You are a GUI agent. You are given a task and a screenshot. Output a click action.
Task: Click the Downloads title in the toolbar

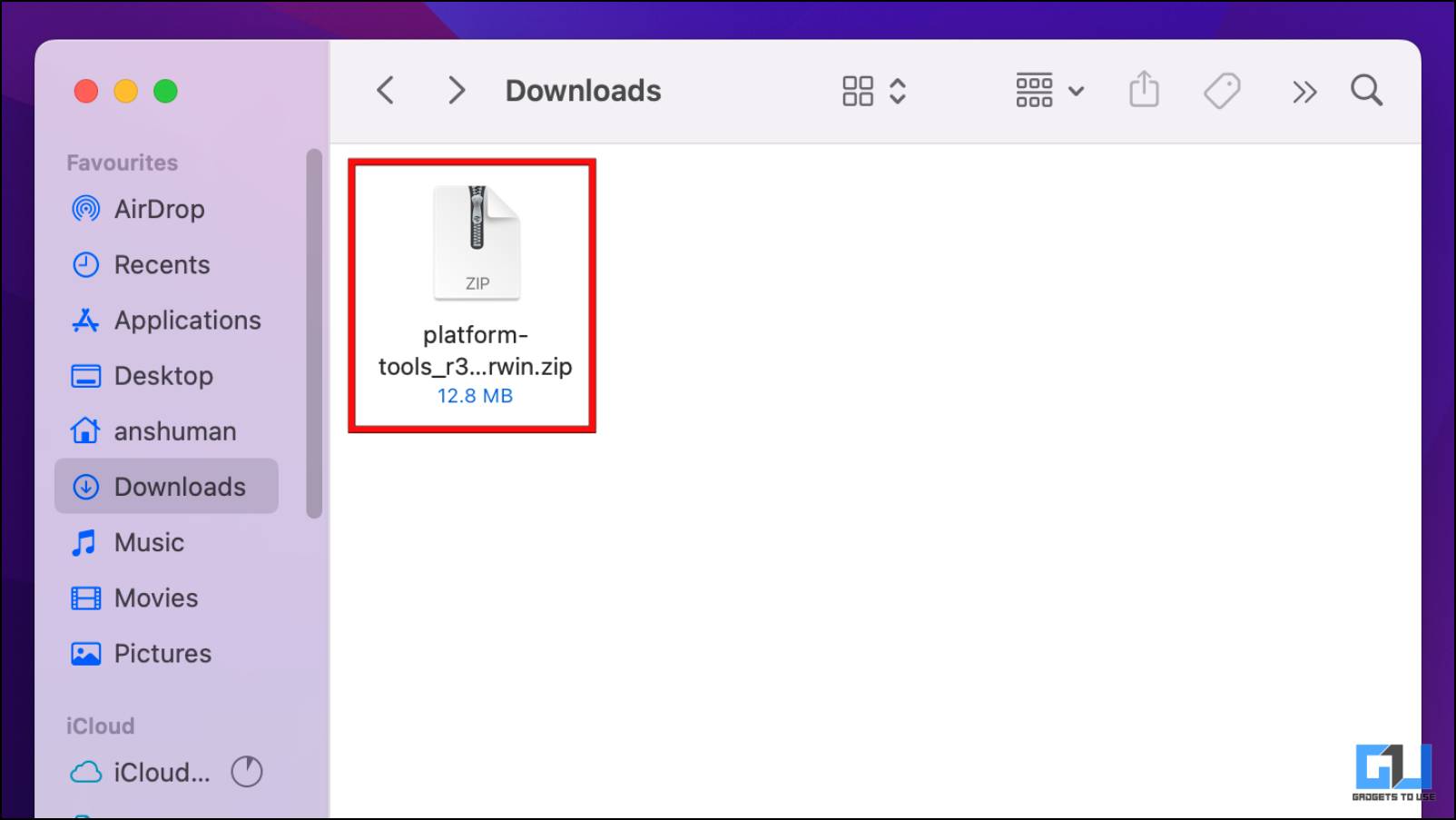583,90
